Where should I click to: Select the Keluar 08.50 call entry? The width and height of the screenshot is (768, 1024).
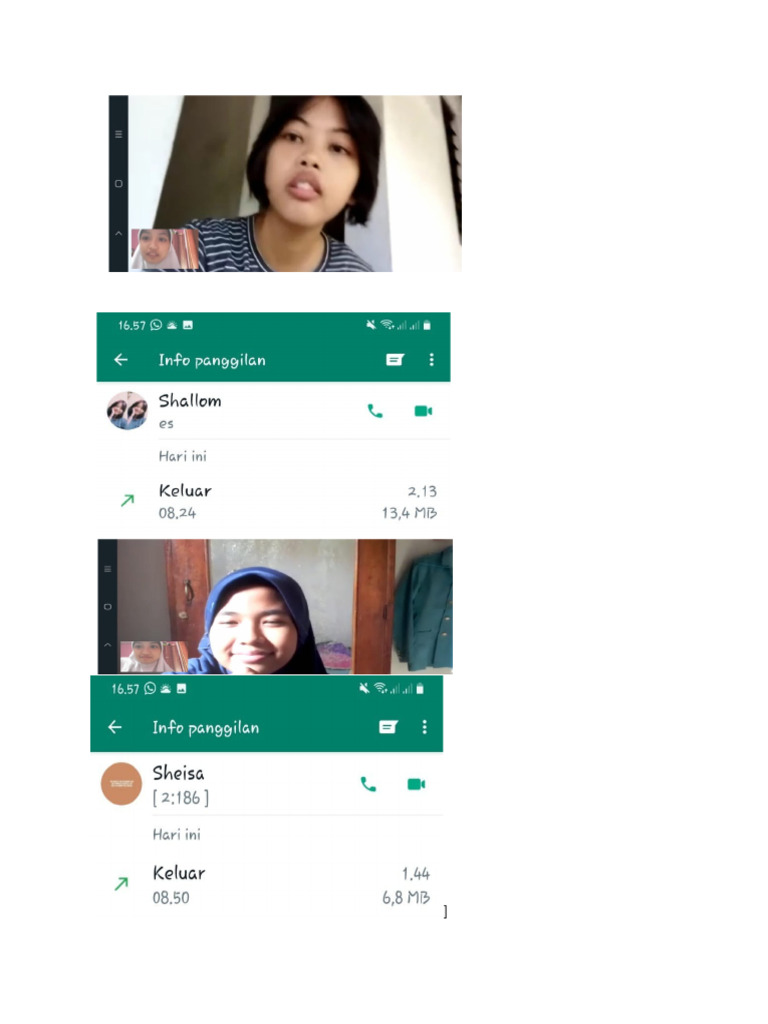(x=267, y=885)
